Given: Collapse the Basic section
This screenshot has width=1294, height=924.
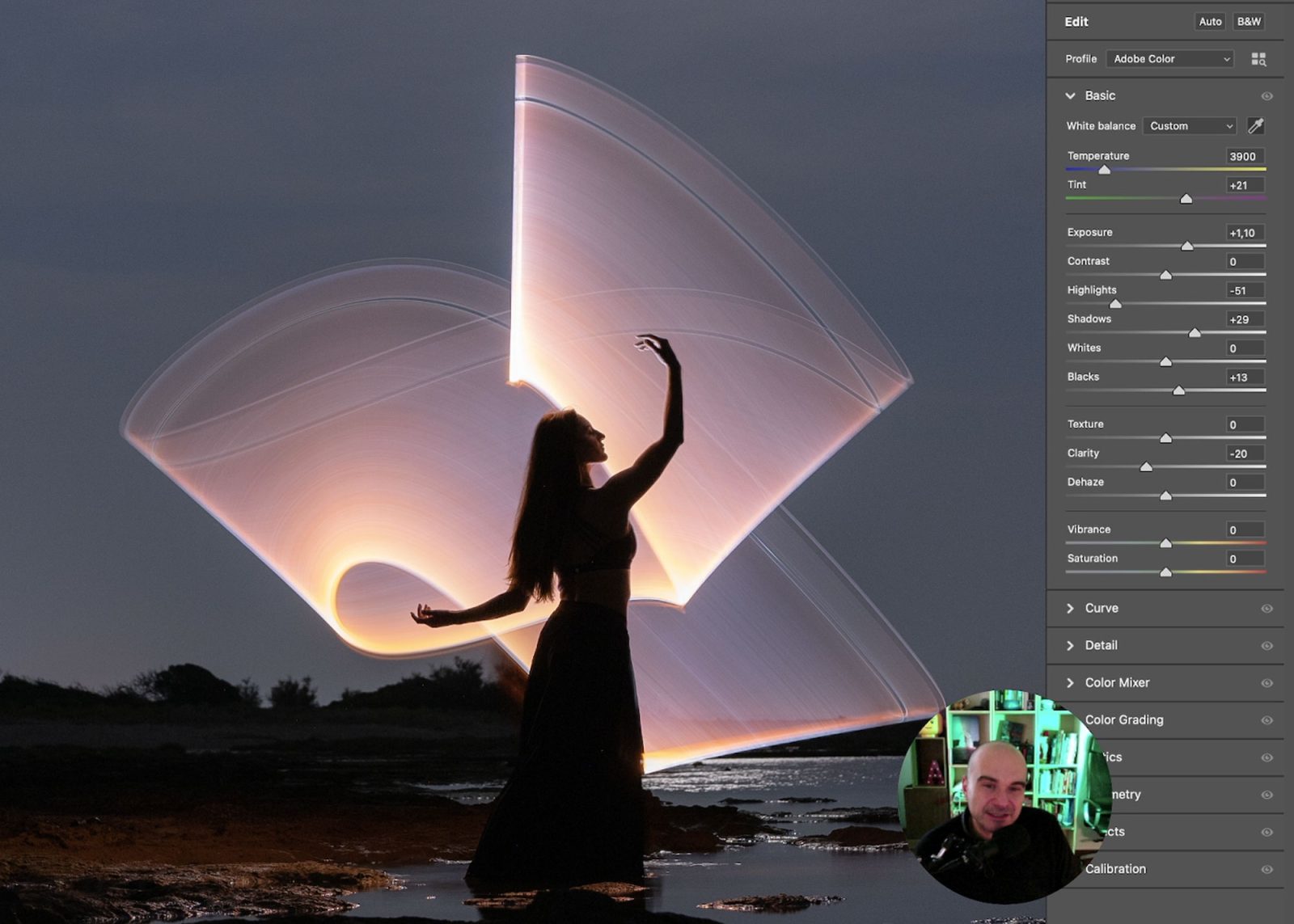Looking at the screenshot, I should pyautogui.click(x=1071, y=95).
